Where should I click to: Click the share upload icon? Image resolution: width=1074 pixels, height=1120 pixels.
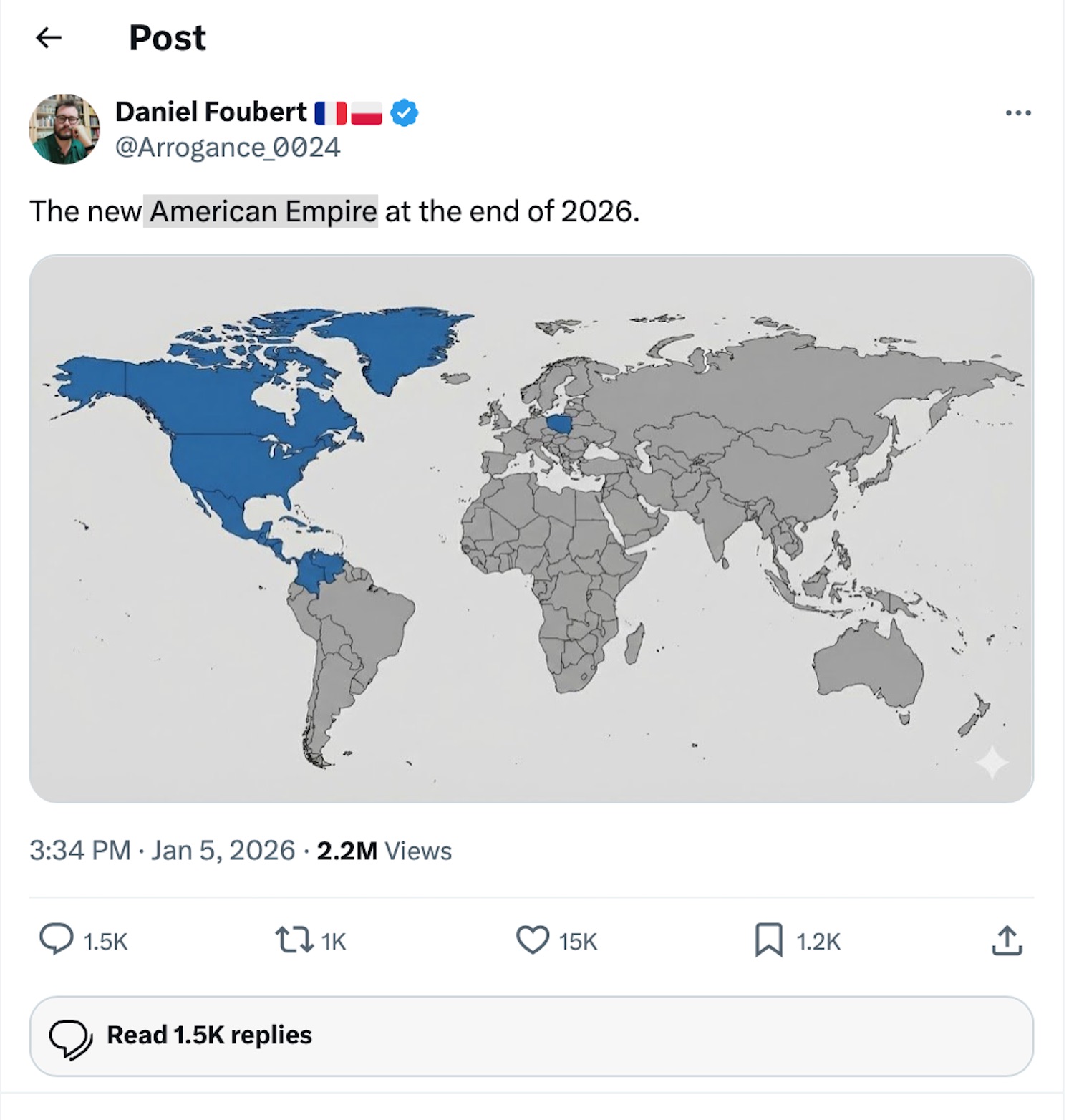tap(1007, 940)
